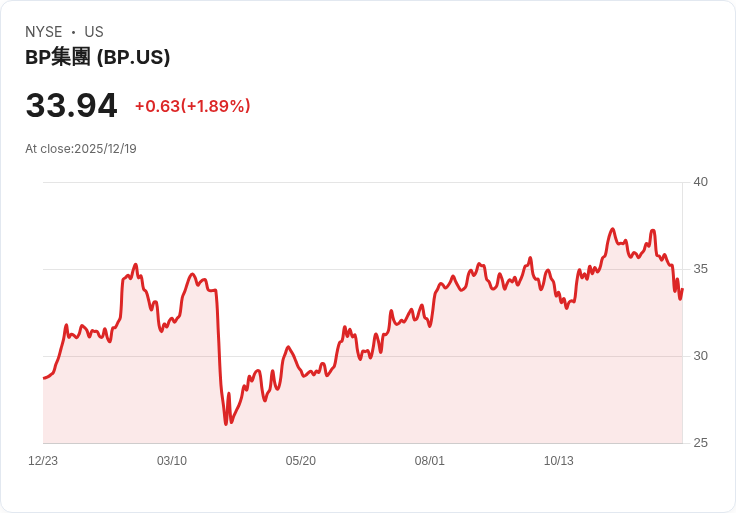736x513 pixels.
Task: Click the 33.94 current price
Action: (71, 106)
